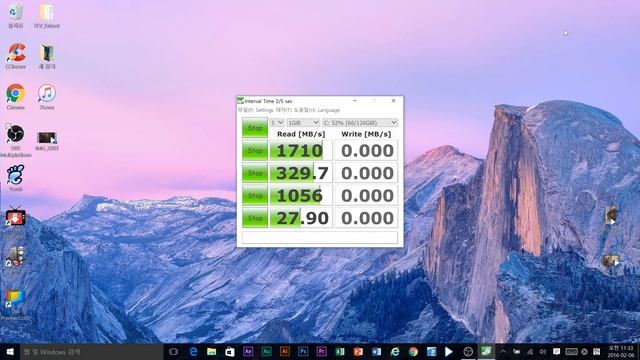Open the Language menu
This screenshot has width=640, height=360.
click(x=329, y=110)
